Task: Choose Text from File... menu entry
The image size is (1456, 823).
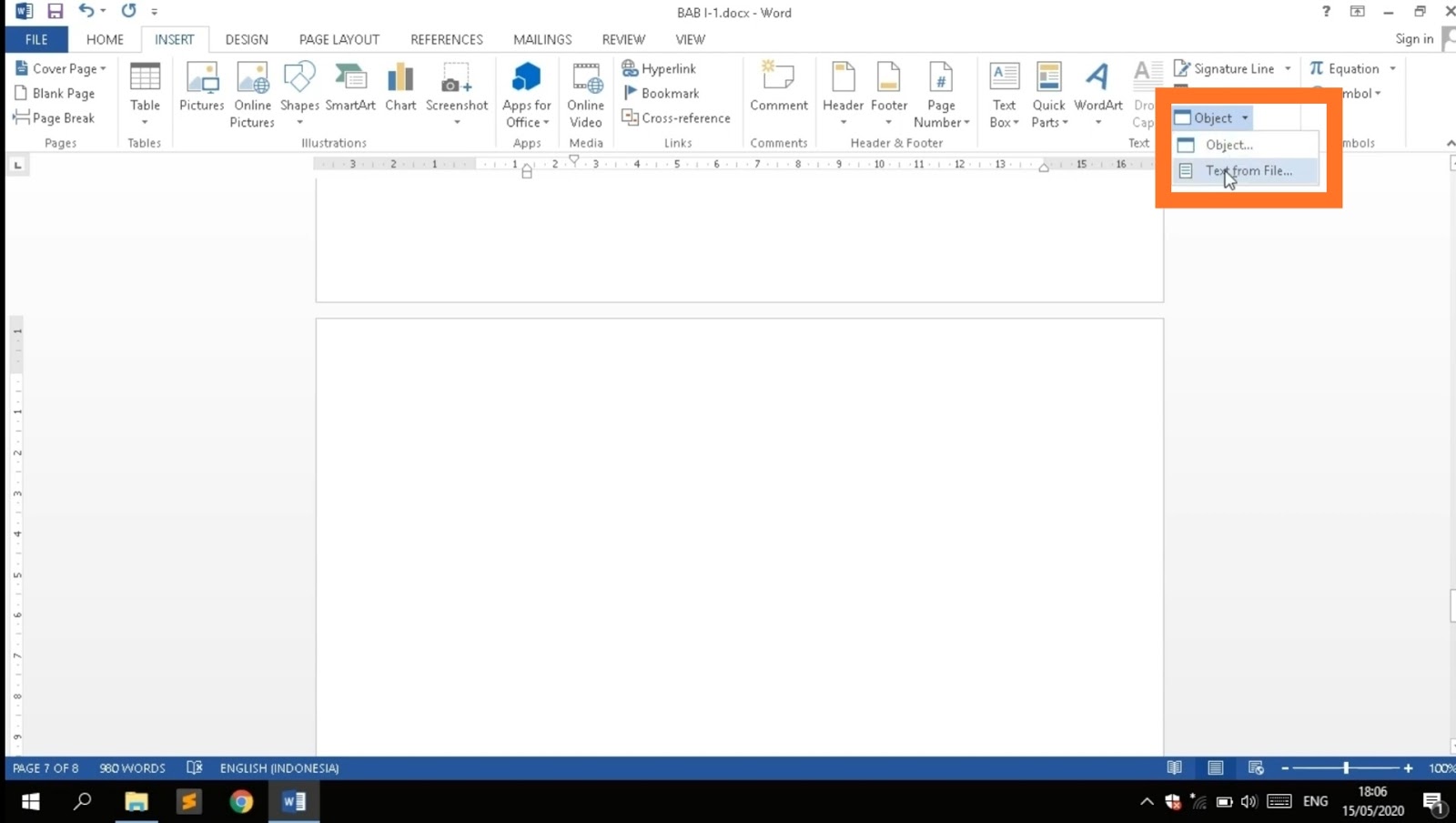Action: [1245, 170]
